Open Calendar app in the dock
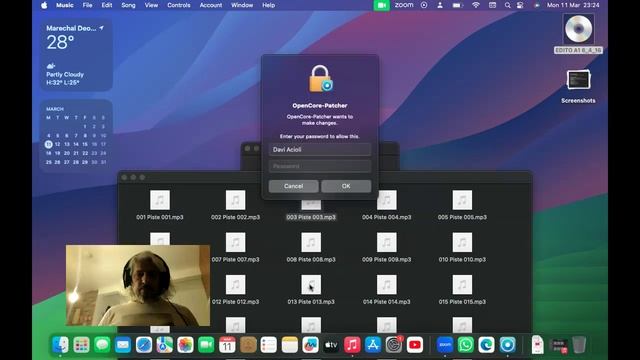Image resolution: width=640 pixels, height=360 pixels. coord(227,345)
